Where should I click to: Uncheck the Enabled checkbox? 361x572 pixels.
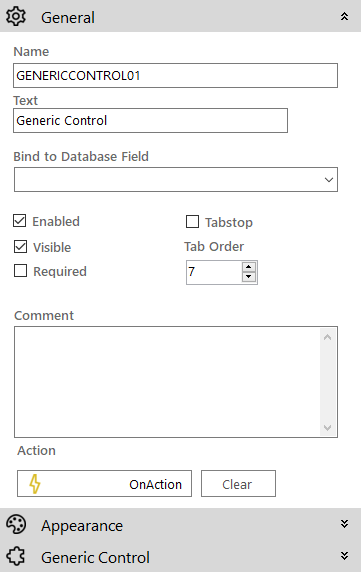click(20, 221)
